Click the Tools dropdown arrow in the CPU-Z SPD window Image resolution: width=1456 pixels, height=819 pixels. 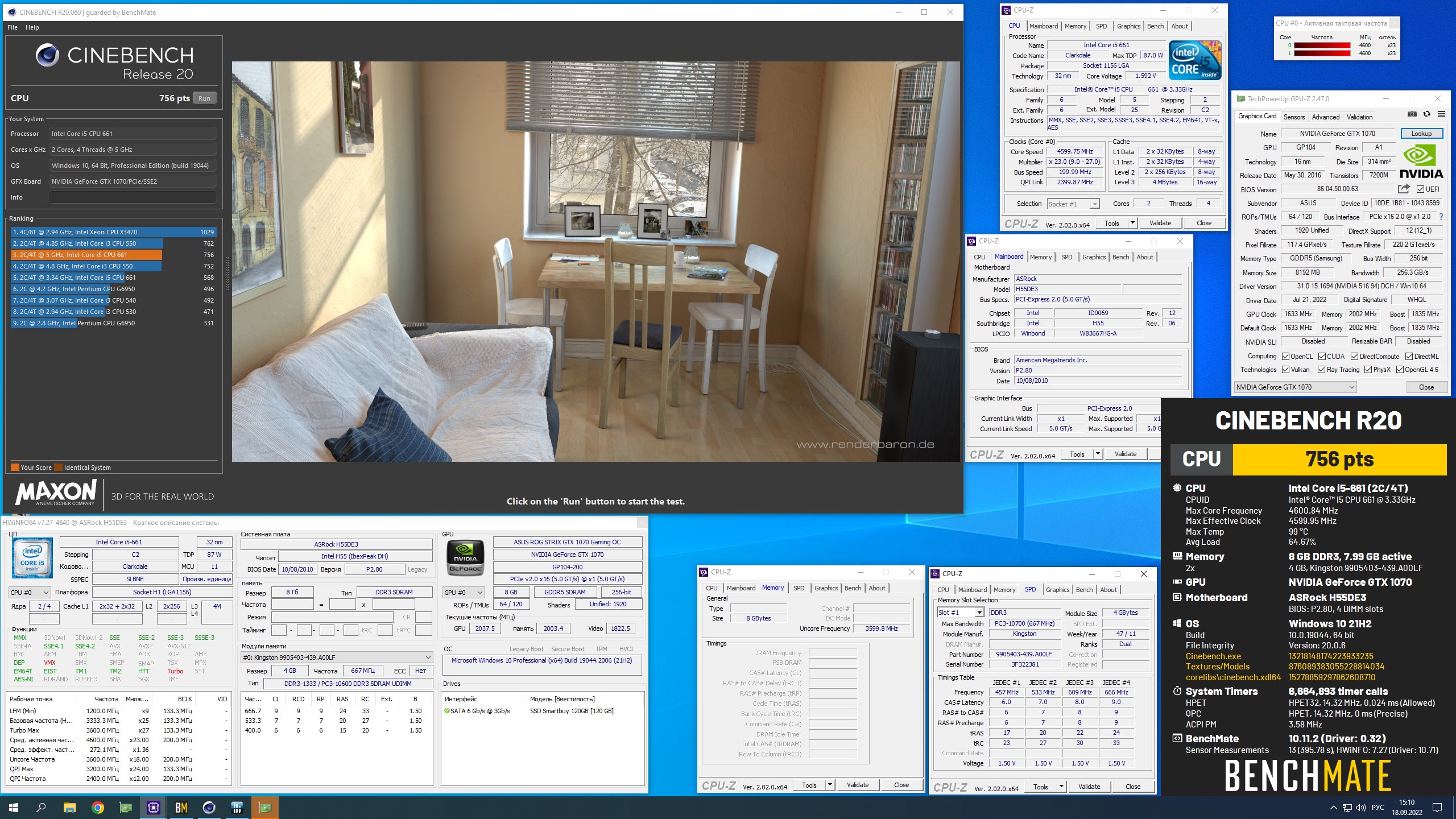point(1061,787)
